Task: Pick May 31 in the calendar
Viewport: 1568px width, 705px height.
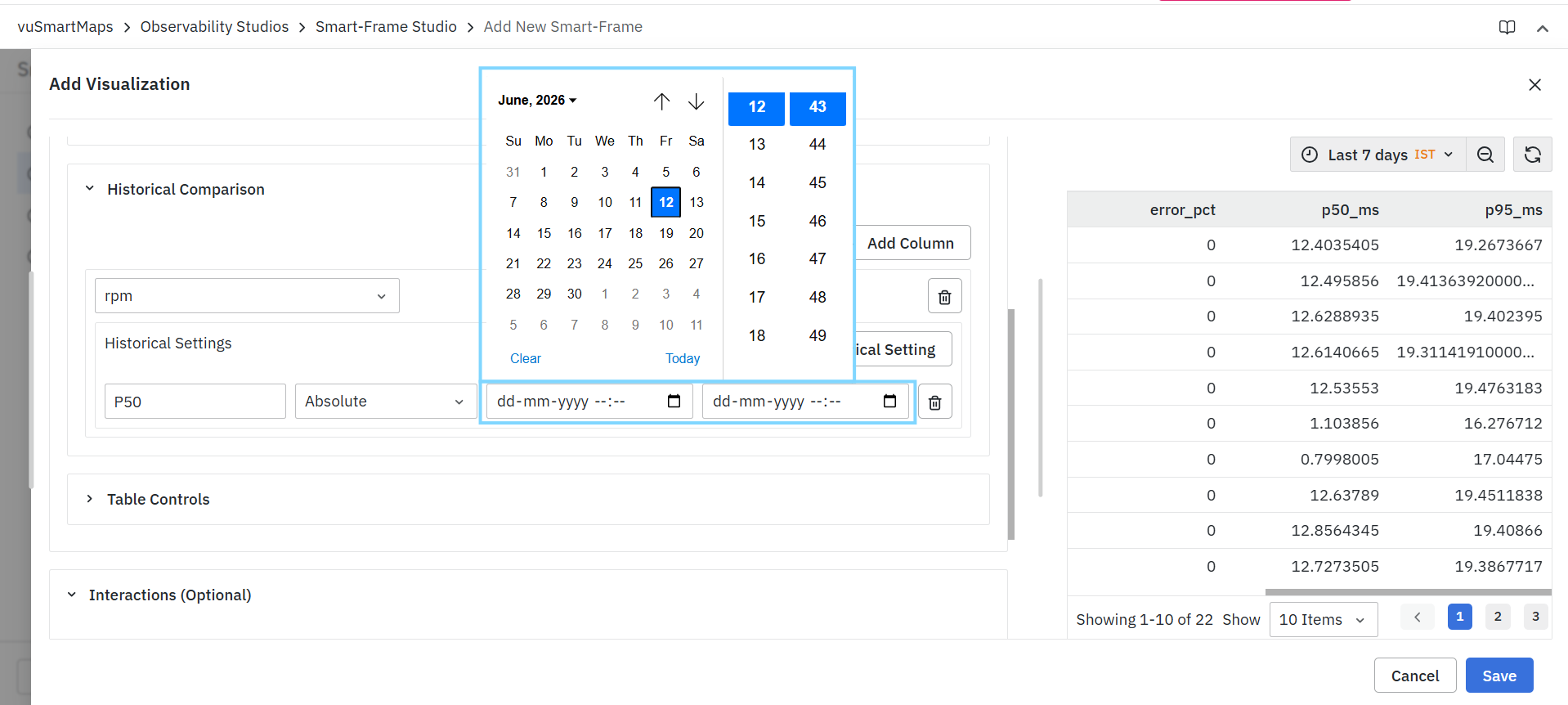Action: coord(513,172)
